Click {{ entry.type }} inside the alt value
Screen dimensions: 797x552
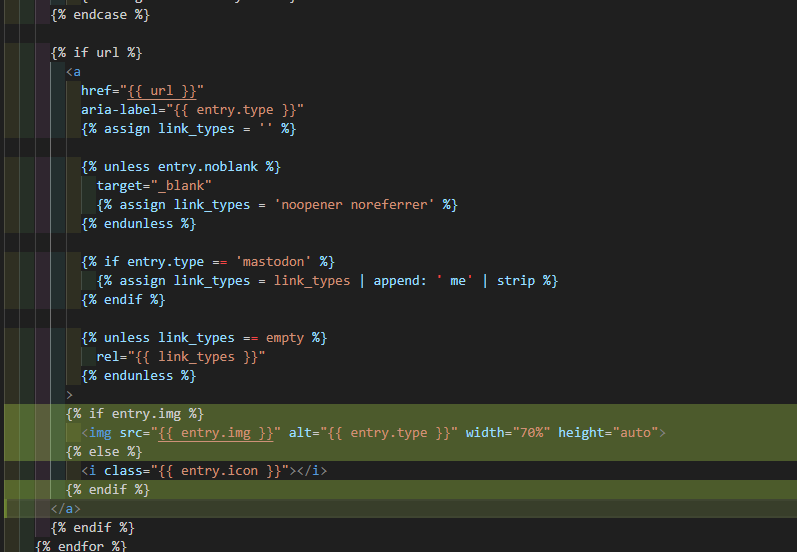point(389,433)
